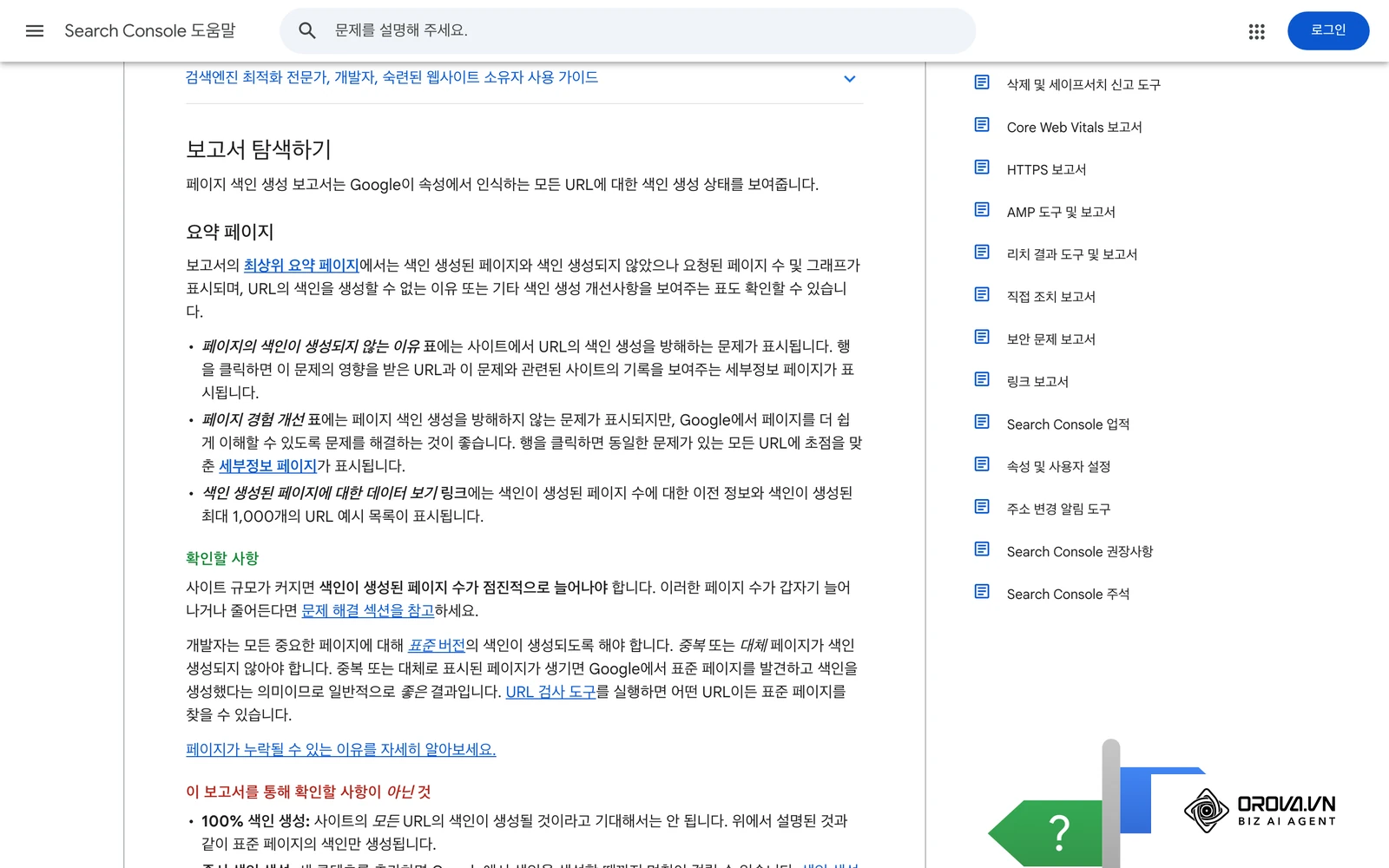Expand the 검색엔진 최적화 전문가 guide chevron
Viewport: 1389px width, 868px height.
pyautogui.click(x=850, y=79)
